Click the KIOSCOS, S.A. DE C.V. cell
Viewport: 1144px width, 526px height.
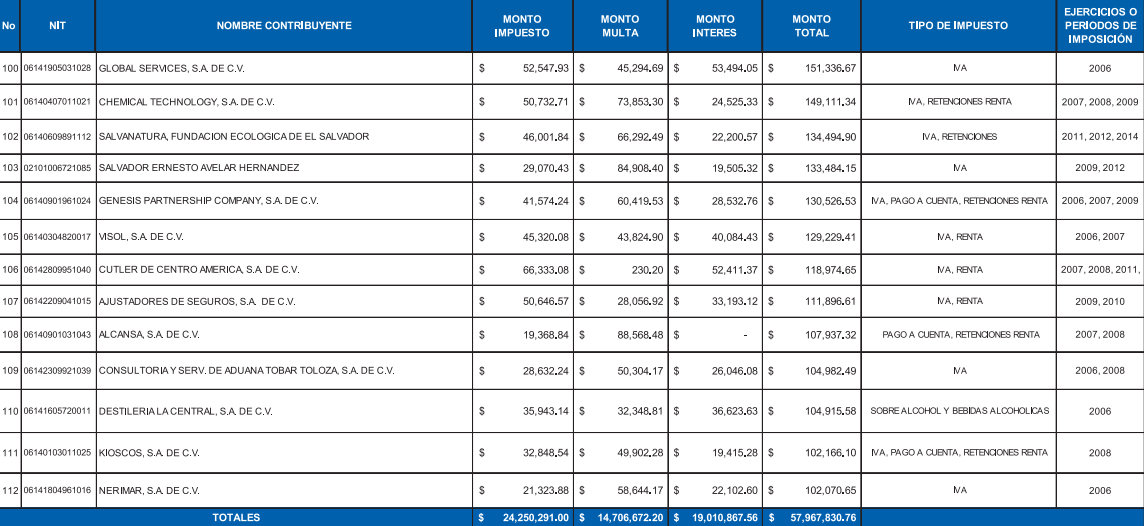click(149, 453)
